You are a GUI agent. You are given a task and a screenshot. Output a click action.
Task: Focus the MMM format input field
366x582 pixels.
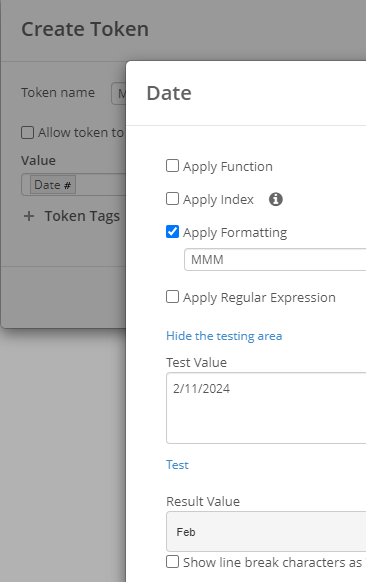(x=275, y=259)
